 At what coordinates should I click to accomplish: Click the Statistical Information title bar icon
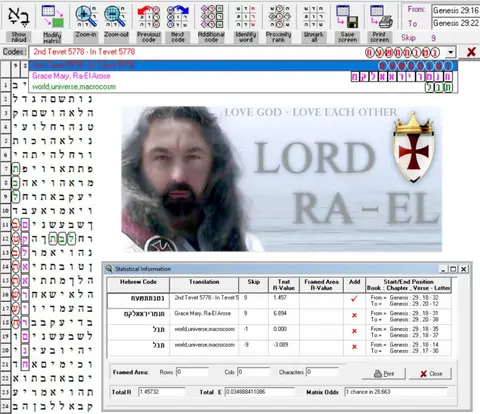[x=108, y=269]
